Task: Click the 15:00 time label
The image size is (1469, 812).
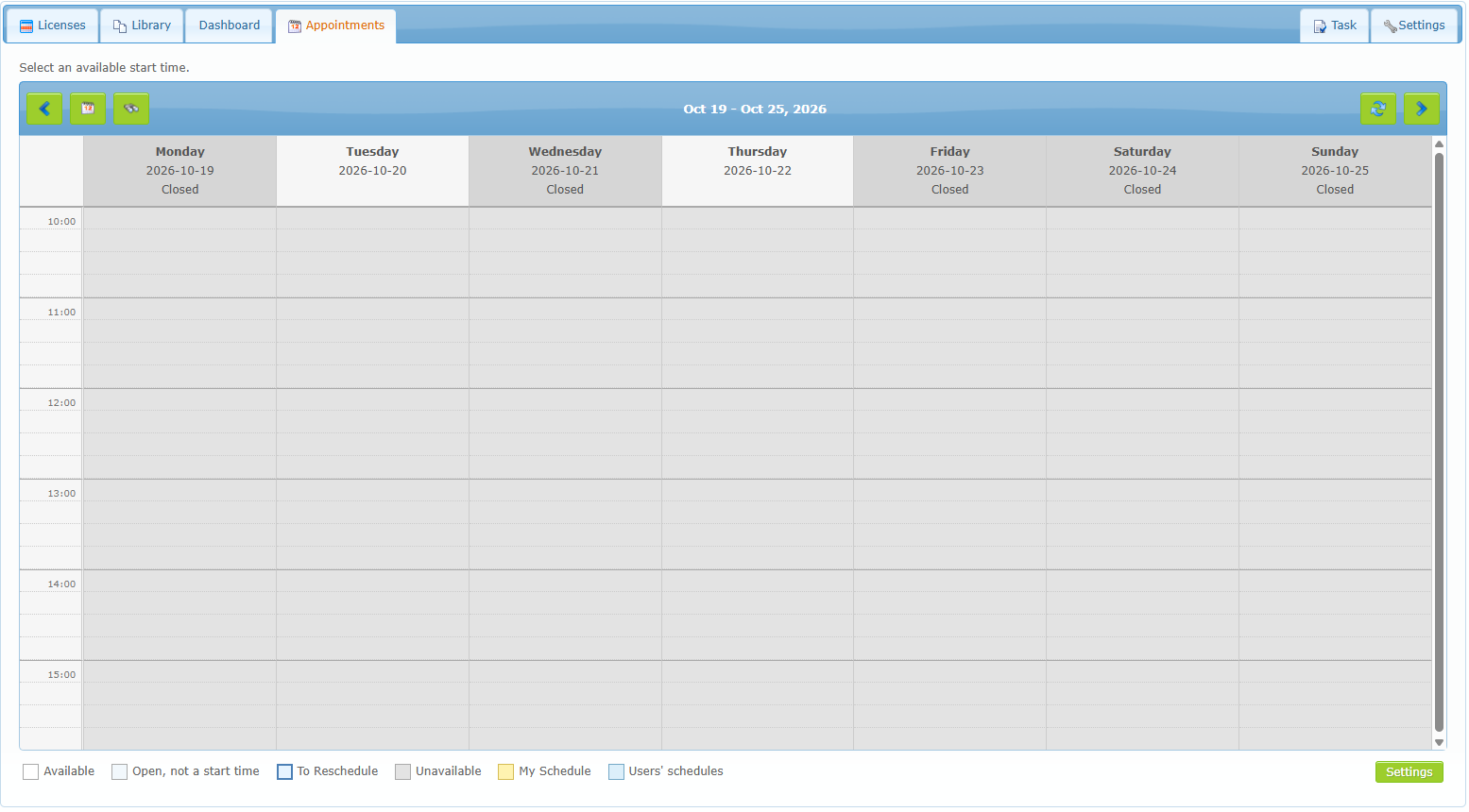Action: coord(61,675)
